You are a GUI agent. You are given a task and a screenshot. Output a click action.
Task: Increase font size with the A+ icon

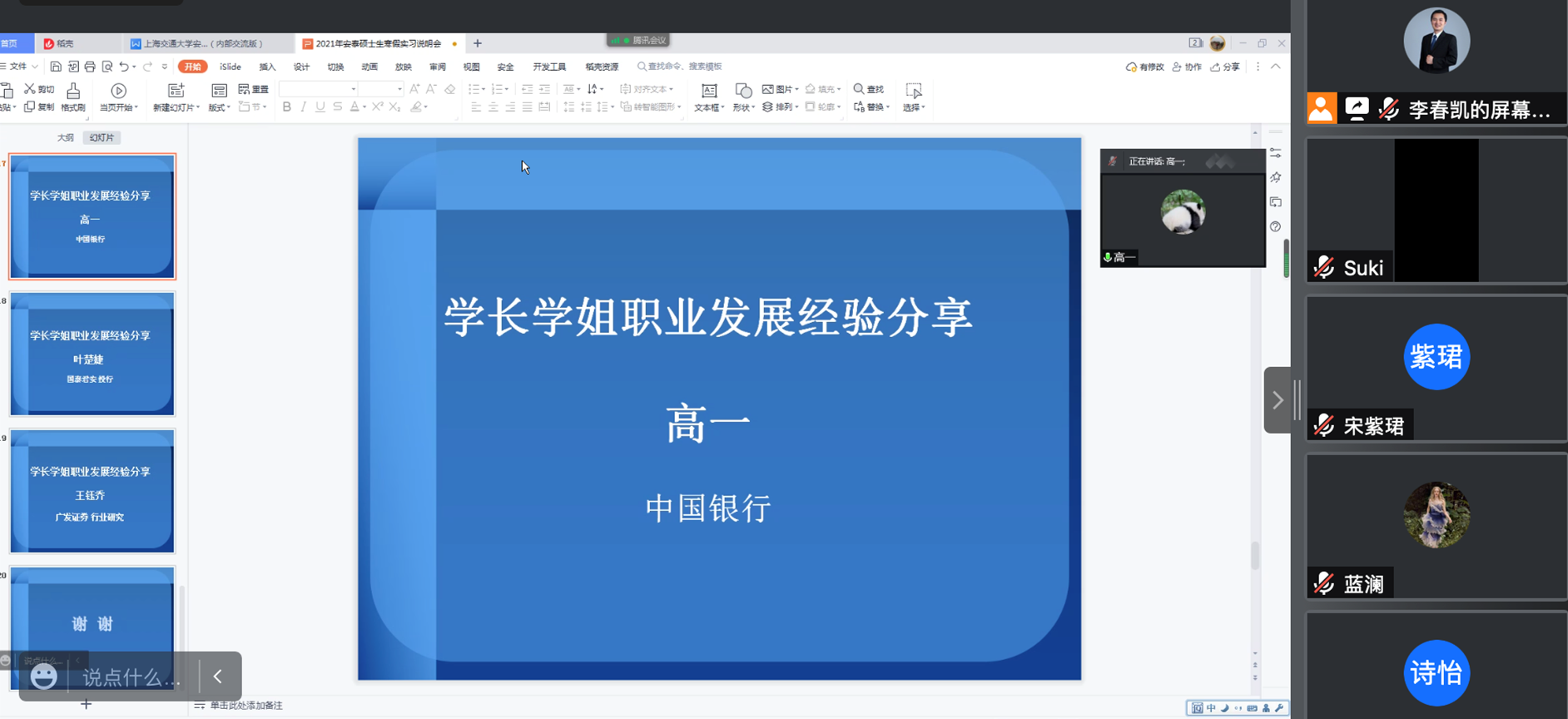point(414,89)
